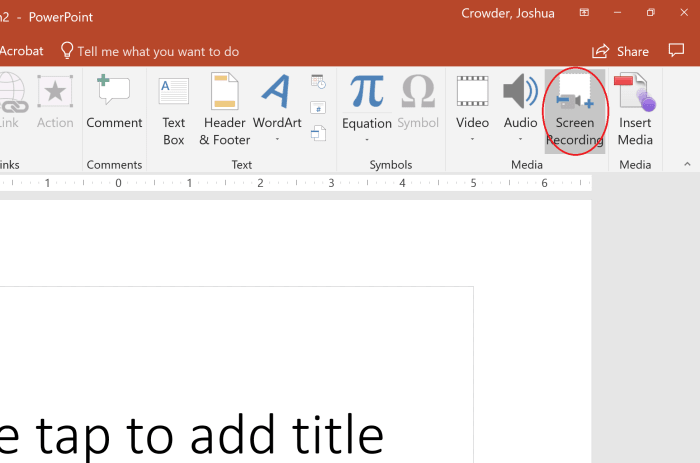The image size is (700, 463).
Task: Start a Screen Recording
Action: click(575, 111)
